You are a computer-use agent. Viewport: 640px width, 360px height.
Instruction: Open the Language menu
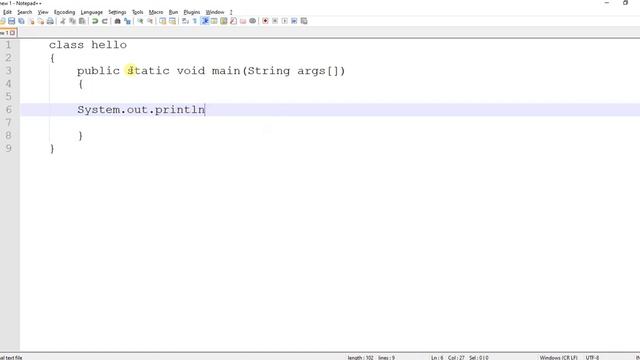[x=91, y=12]
